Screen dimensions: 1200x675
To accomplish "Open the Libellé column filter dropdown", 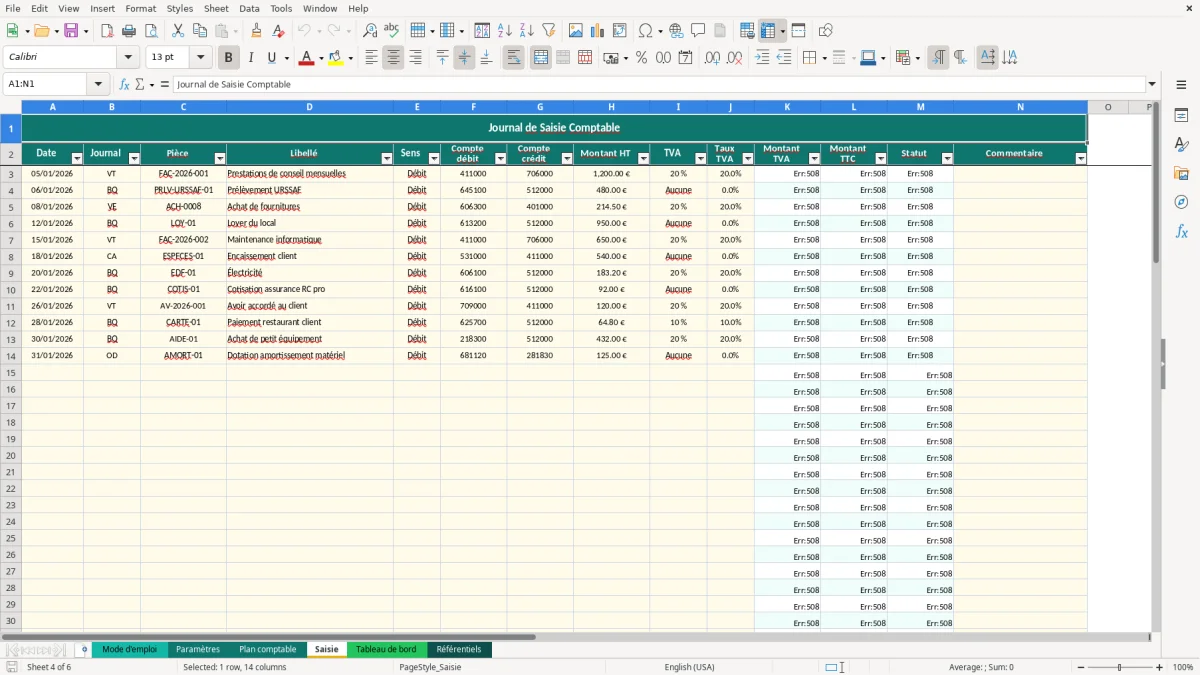I will tap(387, 159).
